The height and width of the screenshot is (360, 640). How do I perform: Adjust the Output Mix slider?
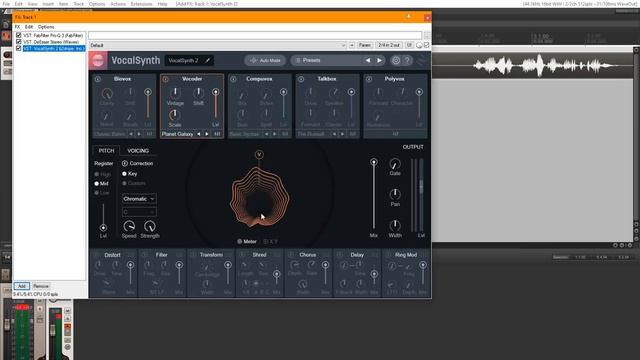(x=373, y=195)
